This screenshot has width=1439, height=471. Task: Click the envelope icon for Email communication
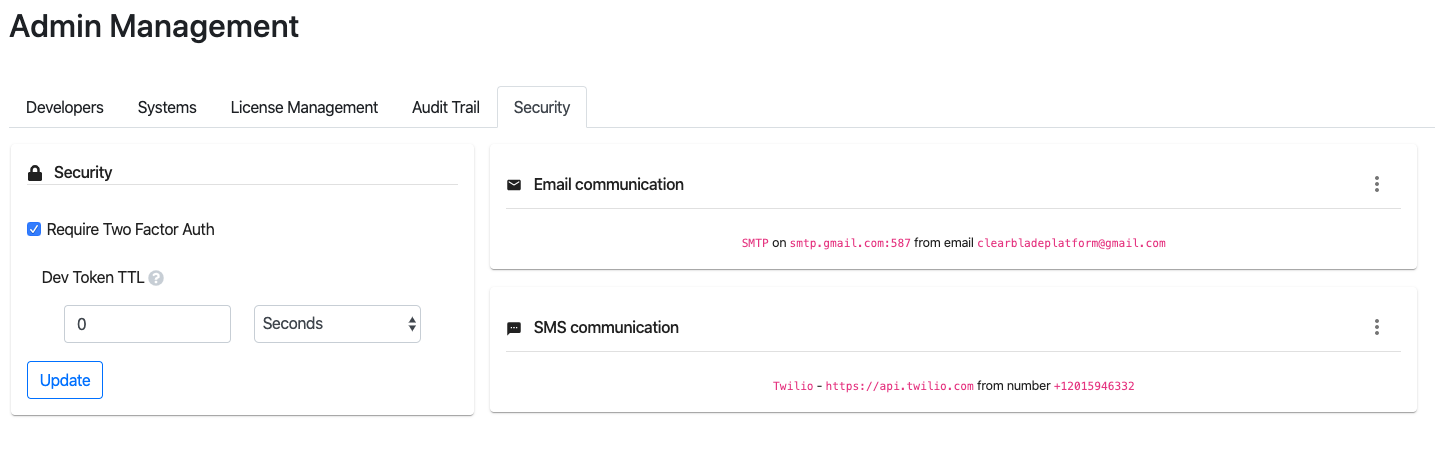[x=514, y=185]
